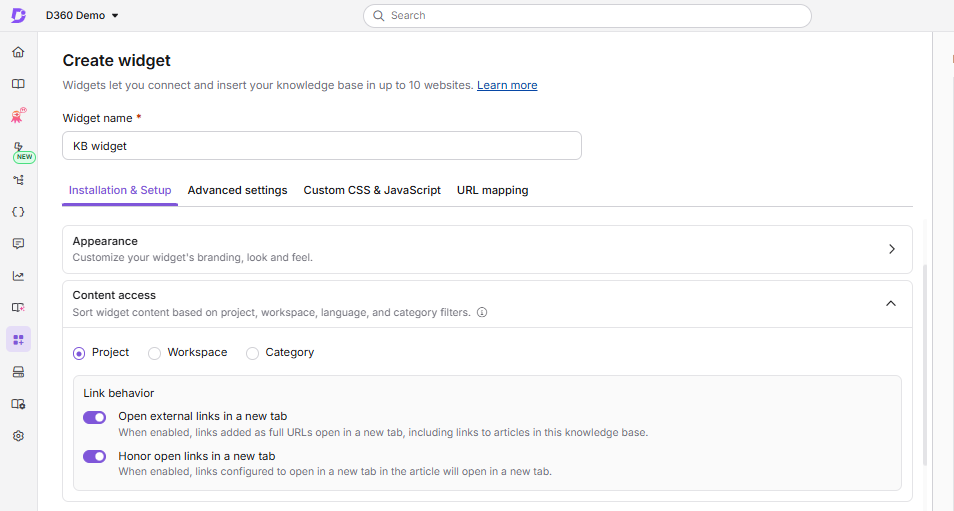Collapse the Content access section chevron
The width and height of the screenshot is (954, 511).
(x=891, y=303)
